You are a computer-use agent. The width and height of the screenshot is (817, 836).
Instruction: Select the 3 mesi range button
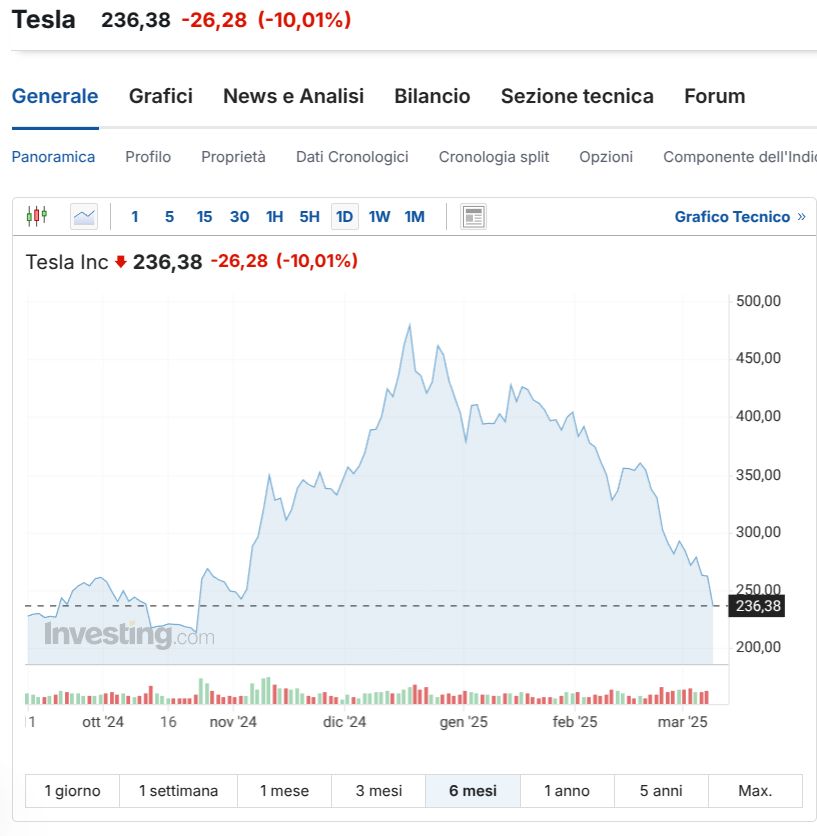pos(379,791)
